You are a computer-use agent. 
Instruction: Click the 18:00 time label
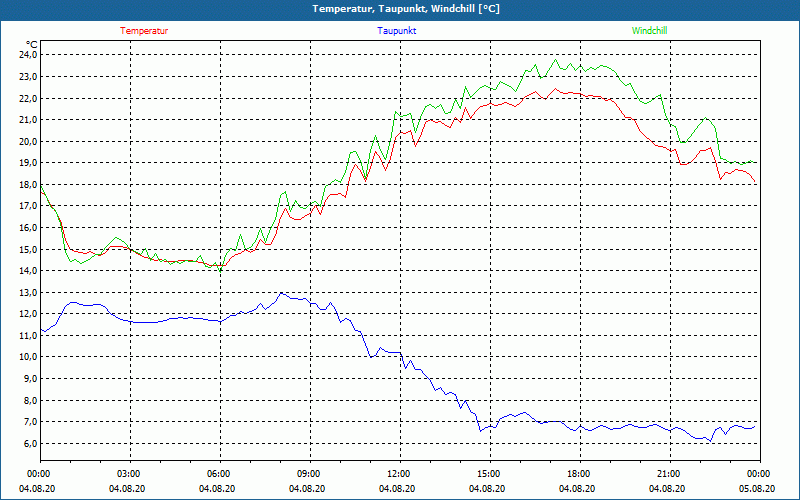click(578, 474)
